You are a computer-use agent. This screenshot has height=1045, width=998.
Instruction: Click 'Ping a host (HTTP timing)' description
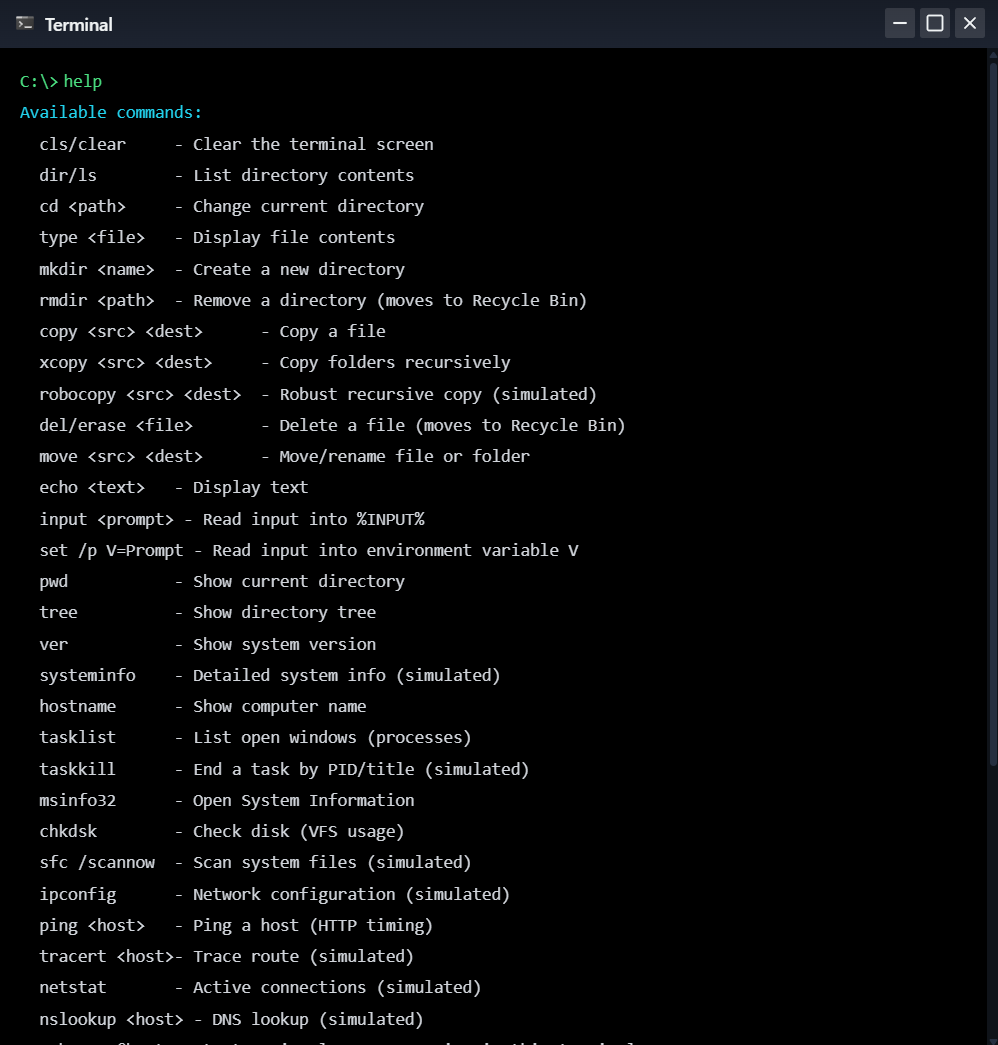[313, 925]
